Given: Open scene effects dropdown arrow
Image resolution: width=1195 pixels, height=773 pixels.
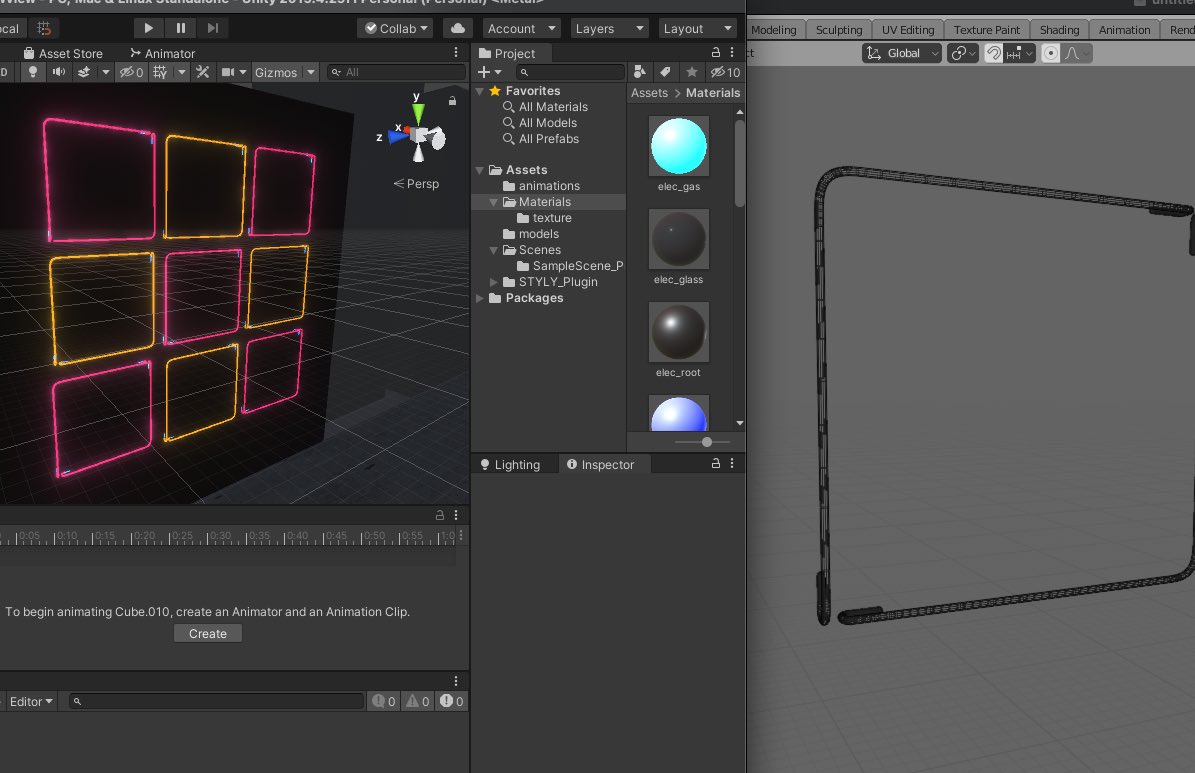Looking at the screenshot, I should (106, 72).
